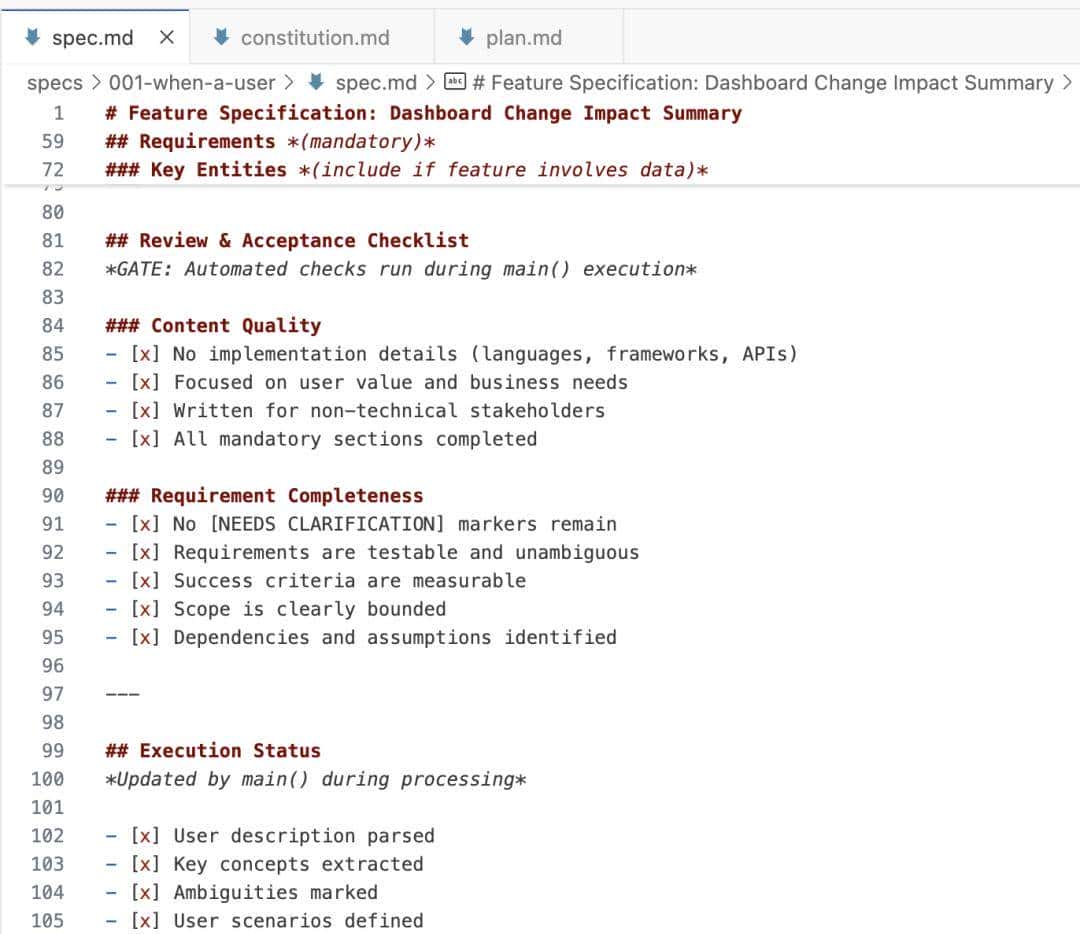
Task: Expand breadcrumb chevron after 001-when-a-user
Action: pyautogui.click(x=289, y=82)
